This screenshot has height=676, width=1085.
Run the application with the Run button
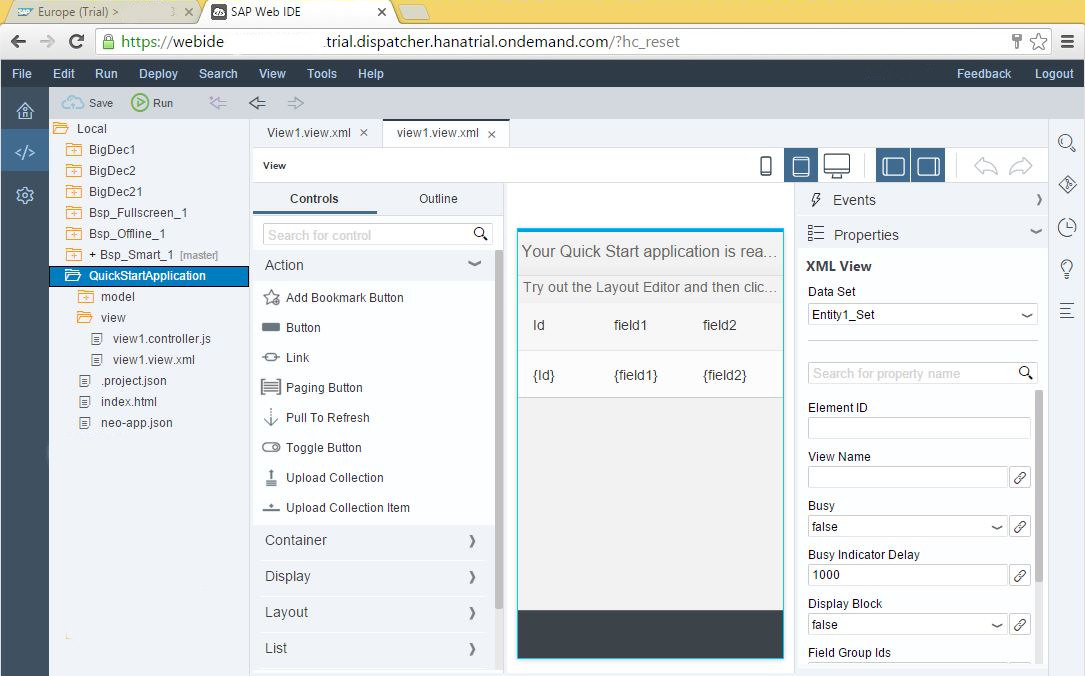(x=152, y=103)
